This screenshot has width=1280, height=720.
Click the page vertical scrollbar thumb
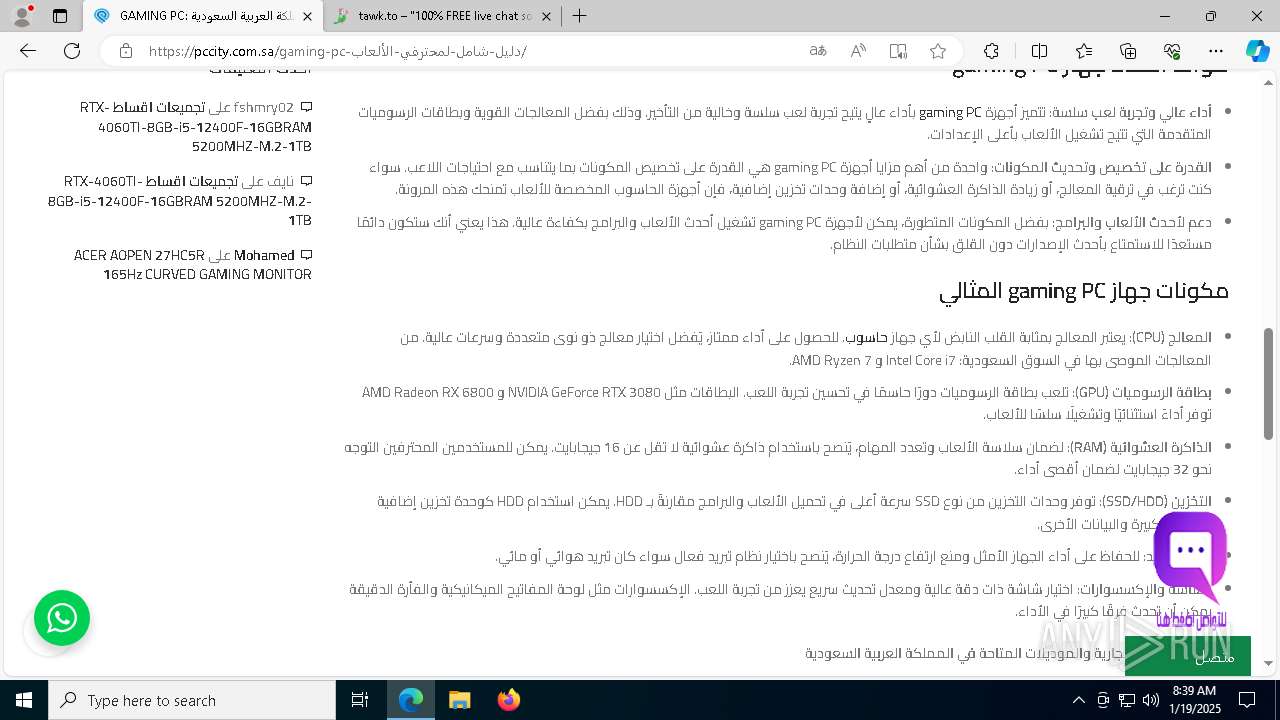point(1269,383)
